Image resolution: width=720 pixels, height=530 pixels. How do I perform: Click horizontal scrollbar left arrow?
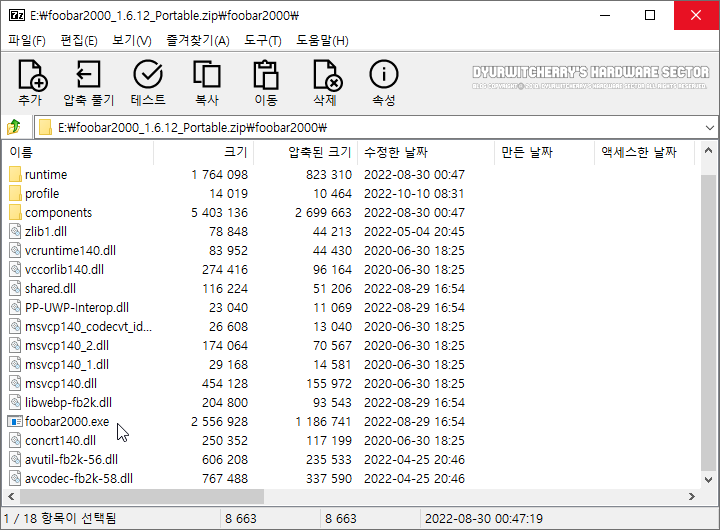point(11,496)
